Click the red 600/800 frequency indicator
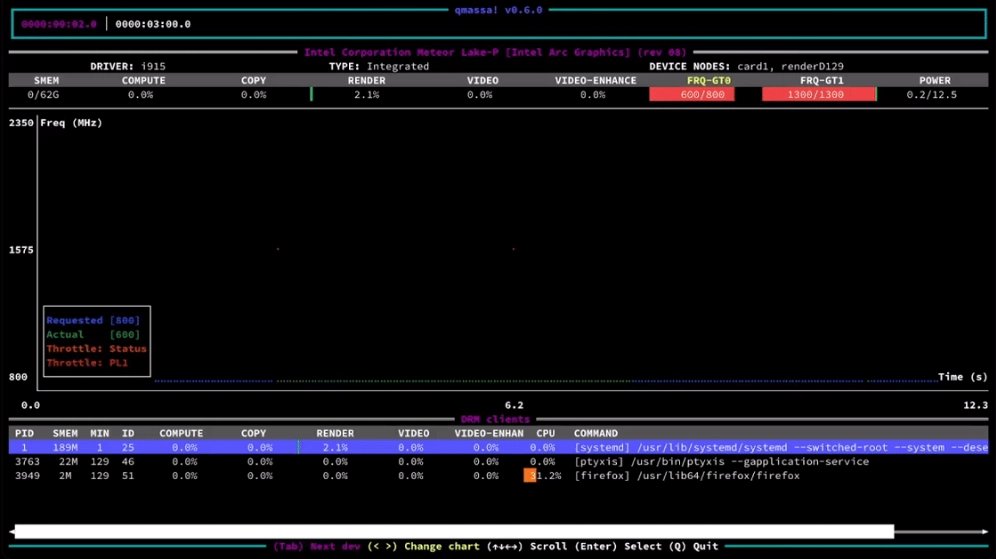This screenshot has width=996, height=559. click(x=692, y=94)
